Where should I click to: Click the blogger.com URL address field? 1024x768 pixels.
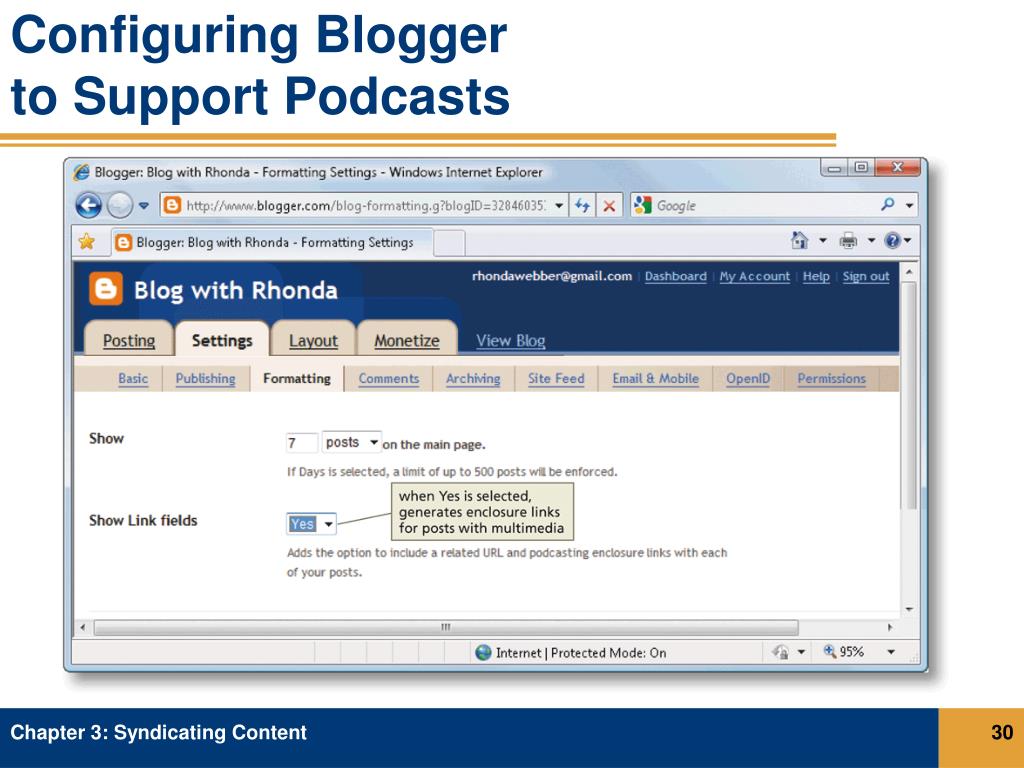pos(366,206)
